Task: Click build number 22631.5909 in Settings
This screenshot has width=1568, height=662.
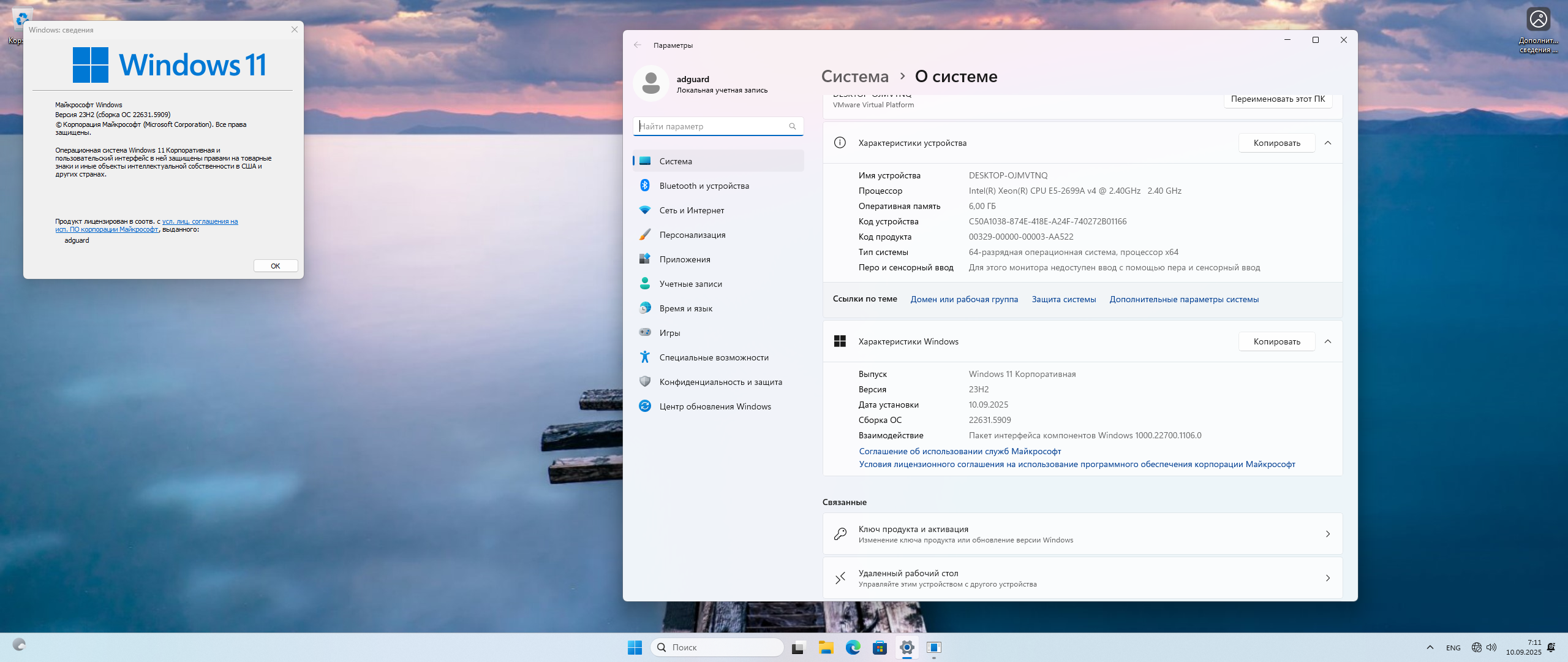Action: pyautogui.click(x=990, y=420)
